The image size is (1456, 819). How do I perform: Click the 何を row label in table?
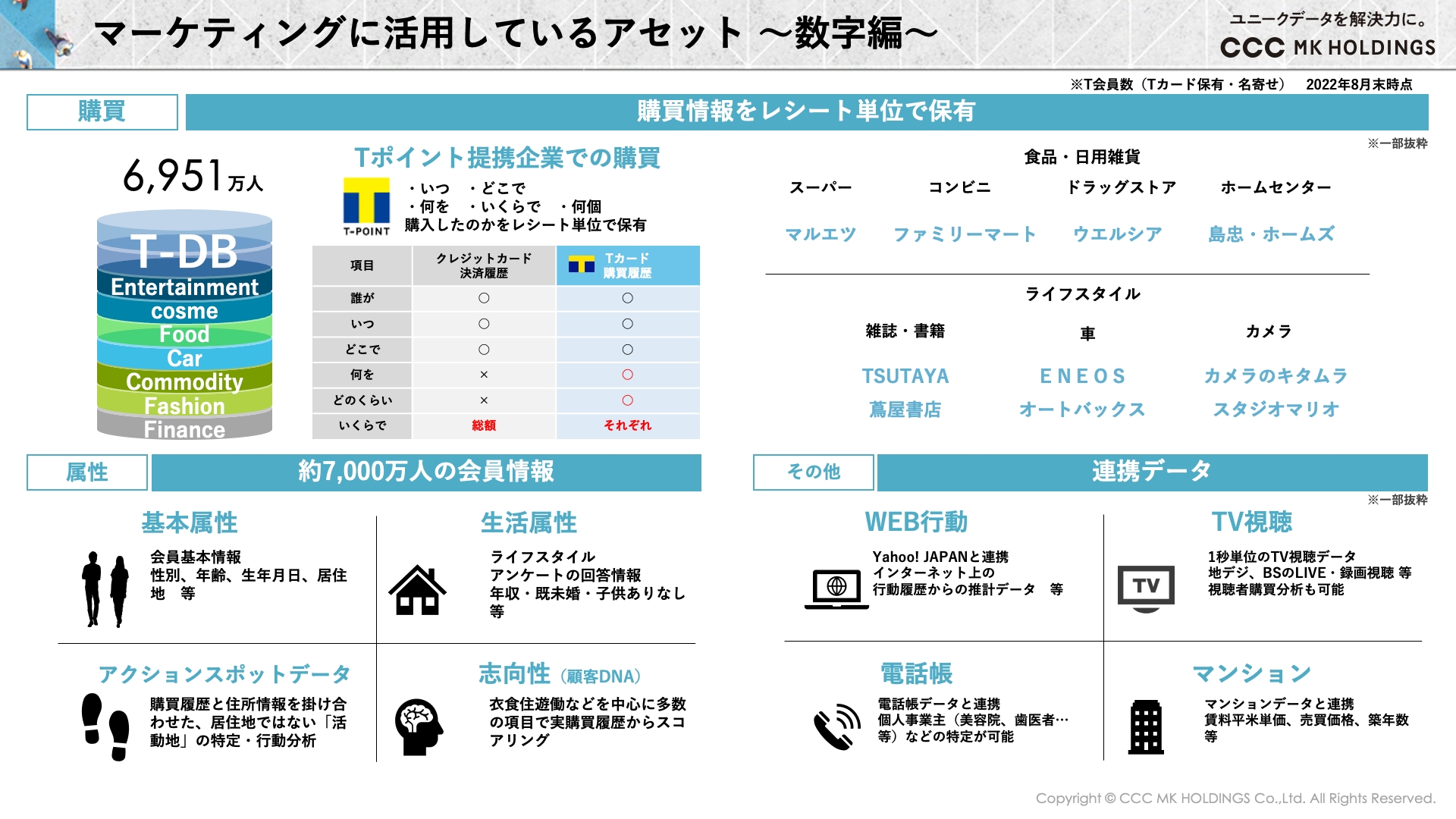362,375
